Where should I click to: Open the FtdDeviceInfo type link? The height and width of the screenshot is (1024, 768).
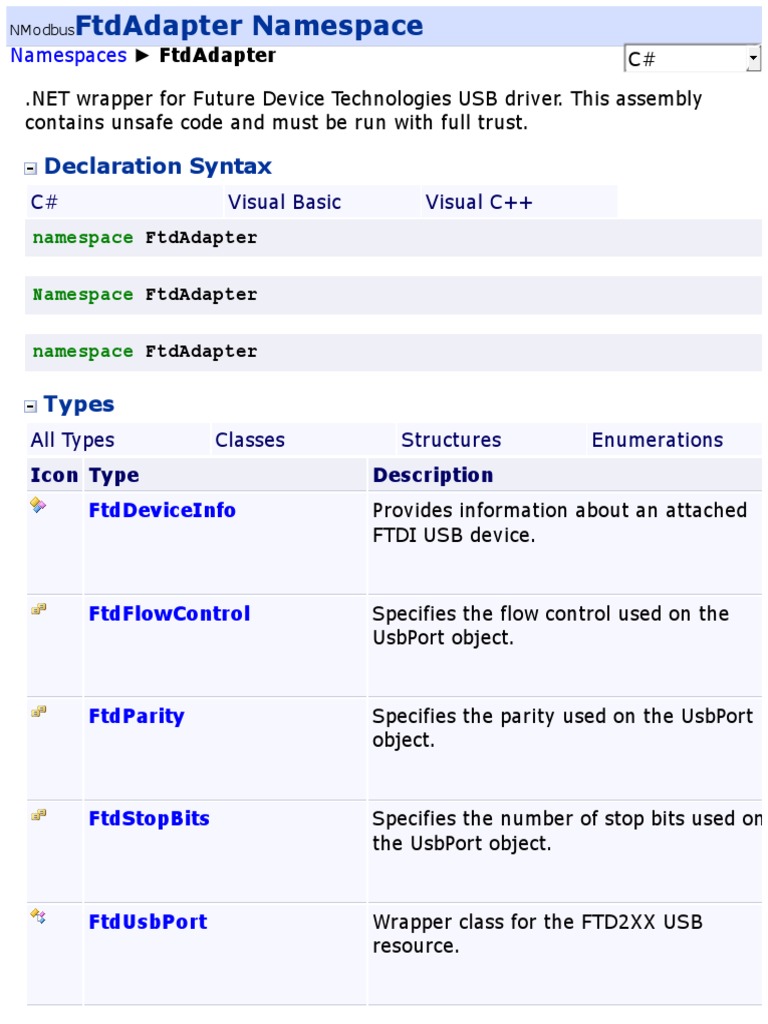pos(162,510)
